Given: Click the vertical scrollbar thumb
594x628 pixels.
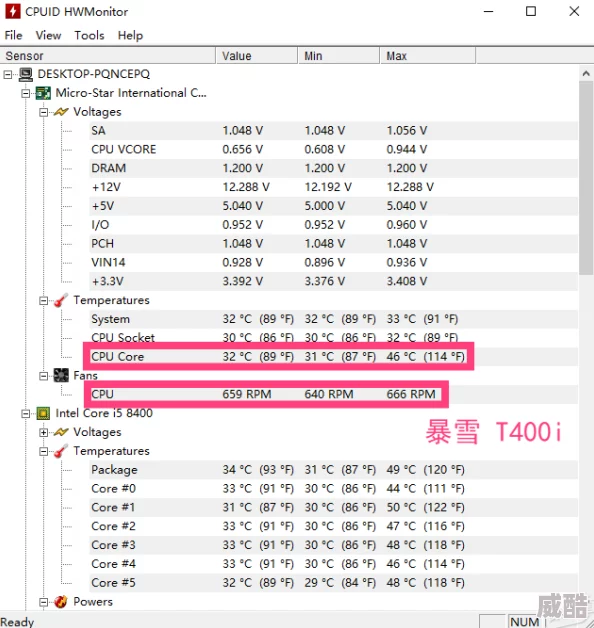Looking at the screenshot, I should pos(586,177).
